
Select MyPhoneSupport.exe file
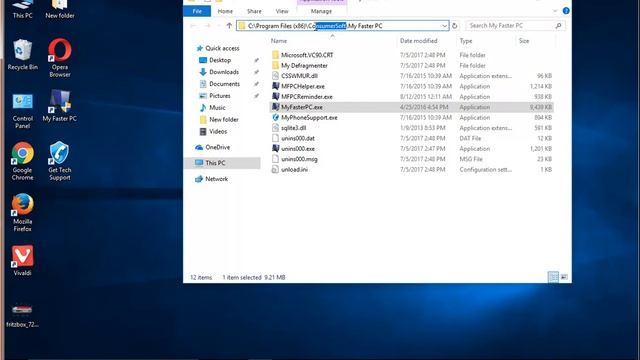tap(412, 118)
